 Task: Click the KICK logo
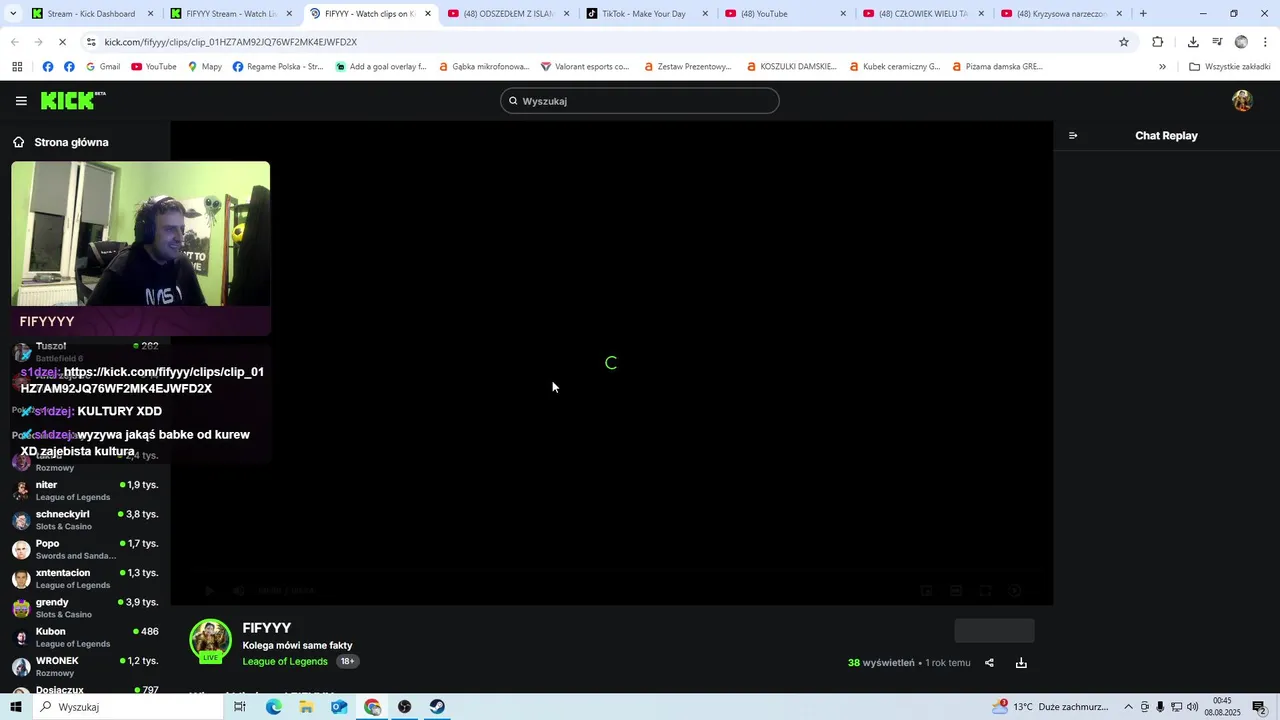tap(72, 100)
